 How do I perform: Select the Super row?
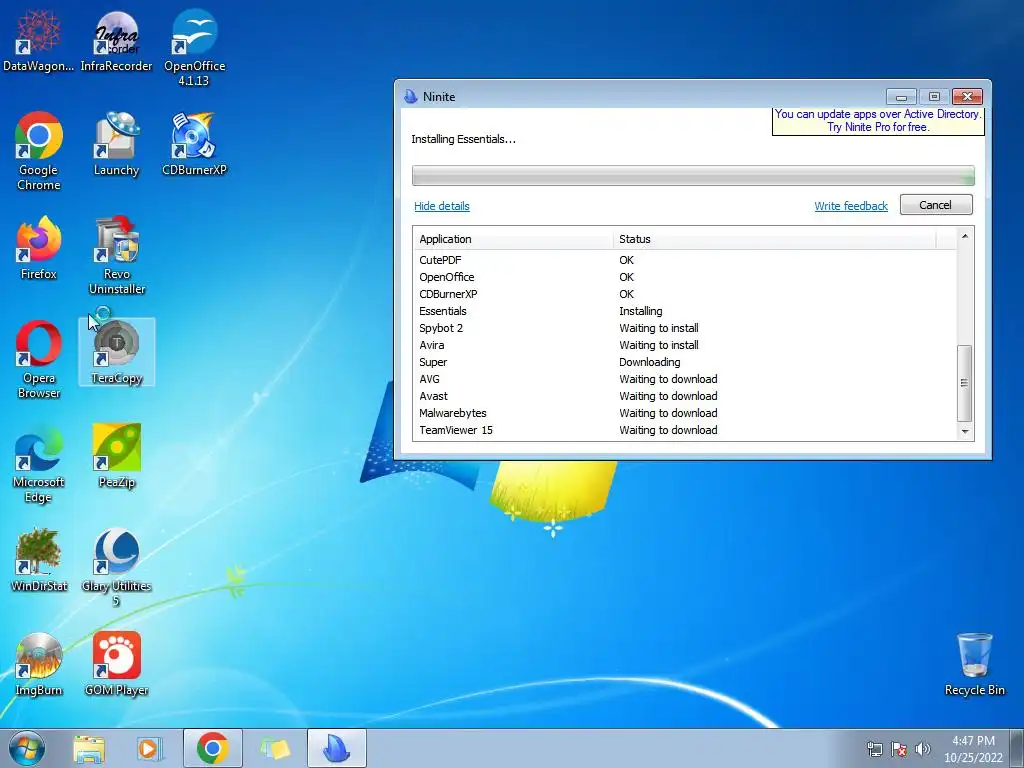684,362
